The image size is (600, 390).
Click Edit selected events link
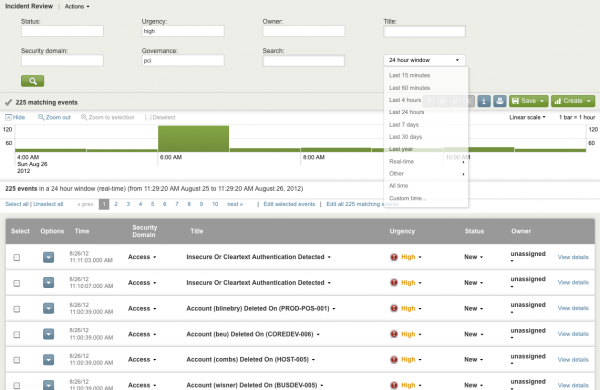point(289,204)
